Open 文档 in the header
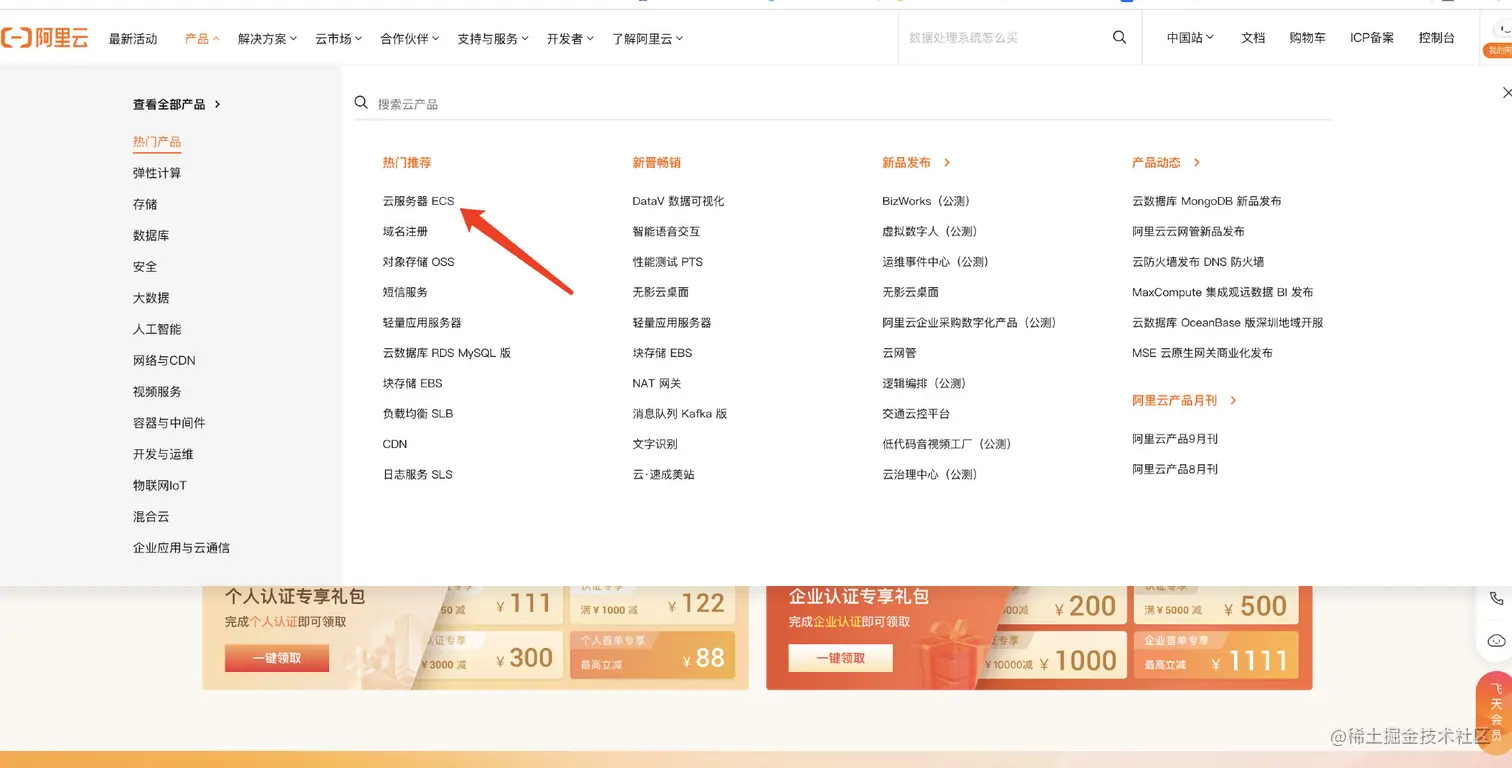1512x768 pixels. click(x=1253, y=38)
